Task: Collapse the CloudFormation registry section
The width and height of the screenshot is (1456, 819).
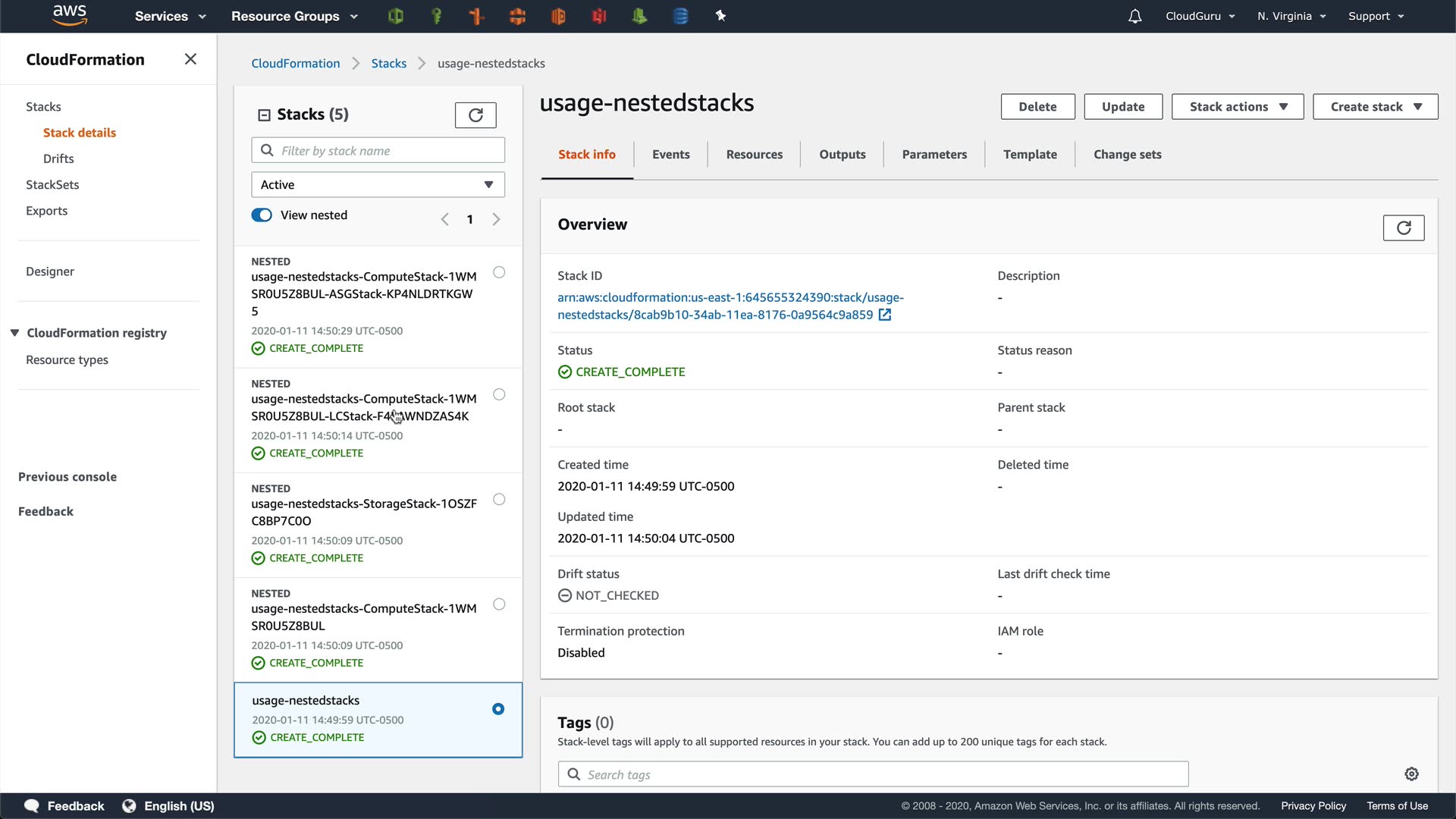Action: (x=14, y=333)
